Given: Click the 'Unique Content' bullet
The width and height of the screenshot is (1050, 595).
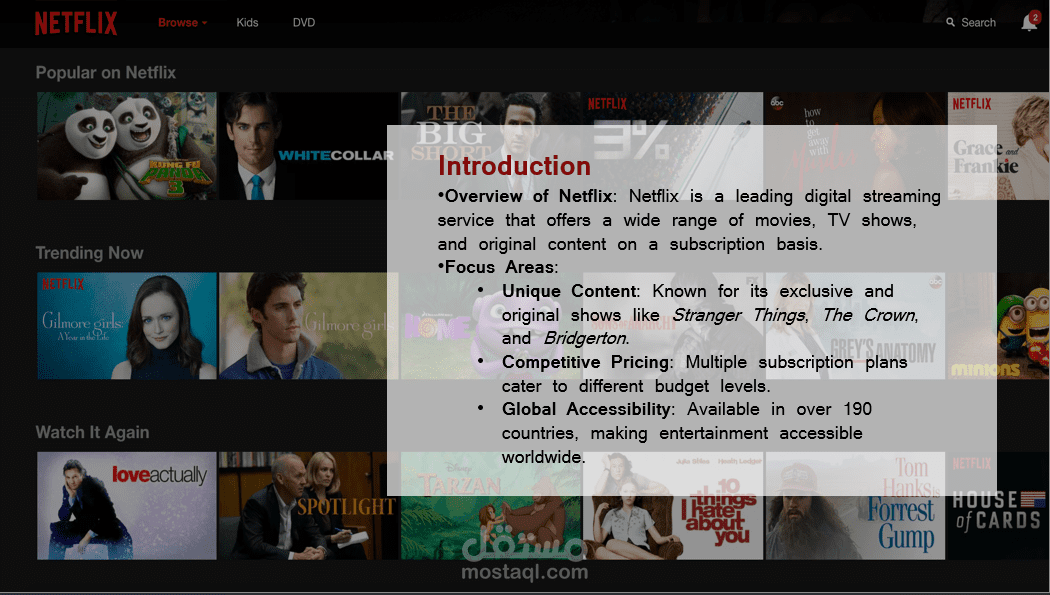Looking at the screenshot, I should (x=569, y=291).
